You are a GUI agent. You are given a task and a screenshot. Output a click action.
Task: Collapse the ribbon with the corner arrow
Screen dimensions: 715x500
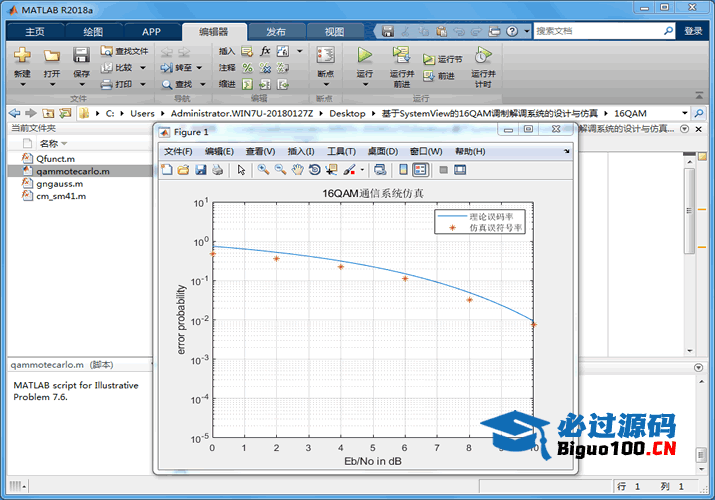click(699, 95)
